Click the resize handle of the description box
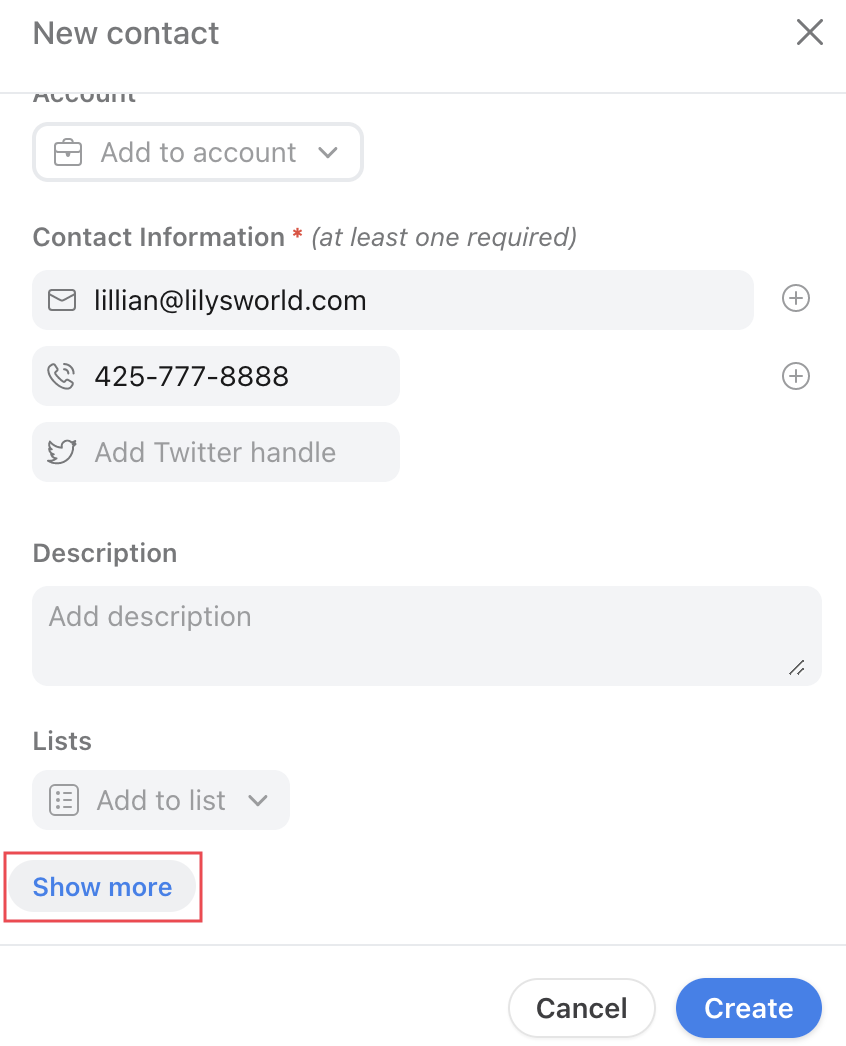 click(797, 668)
